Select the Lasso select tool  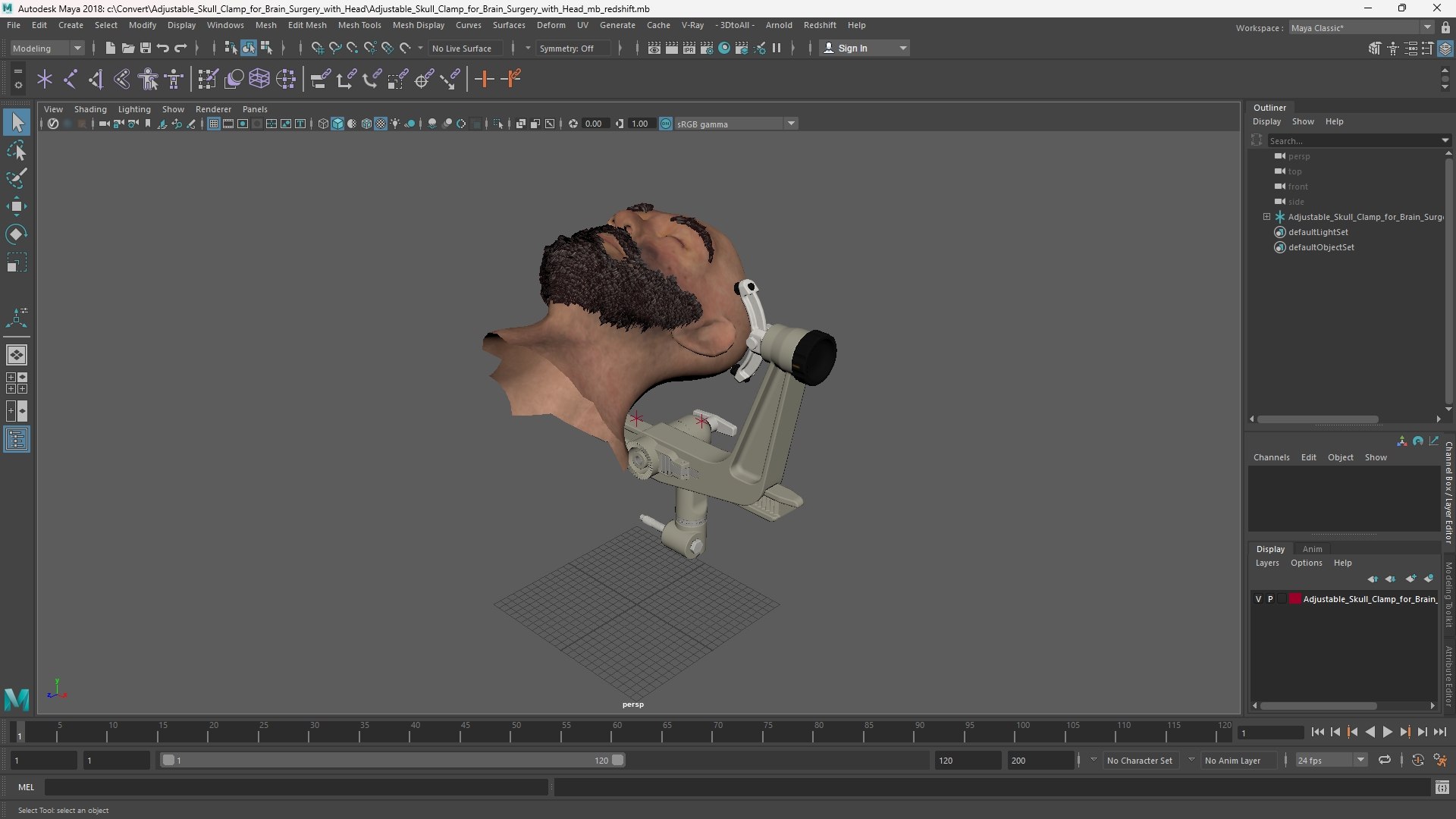tap(17, 150)
